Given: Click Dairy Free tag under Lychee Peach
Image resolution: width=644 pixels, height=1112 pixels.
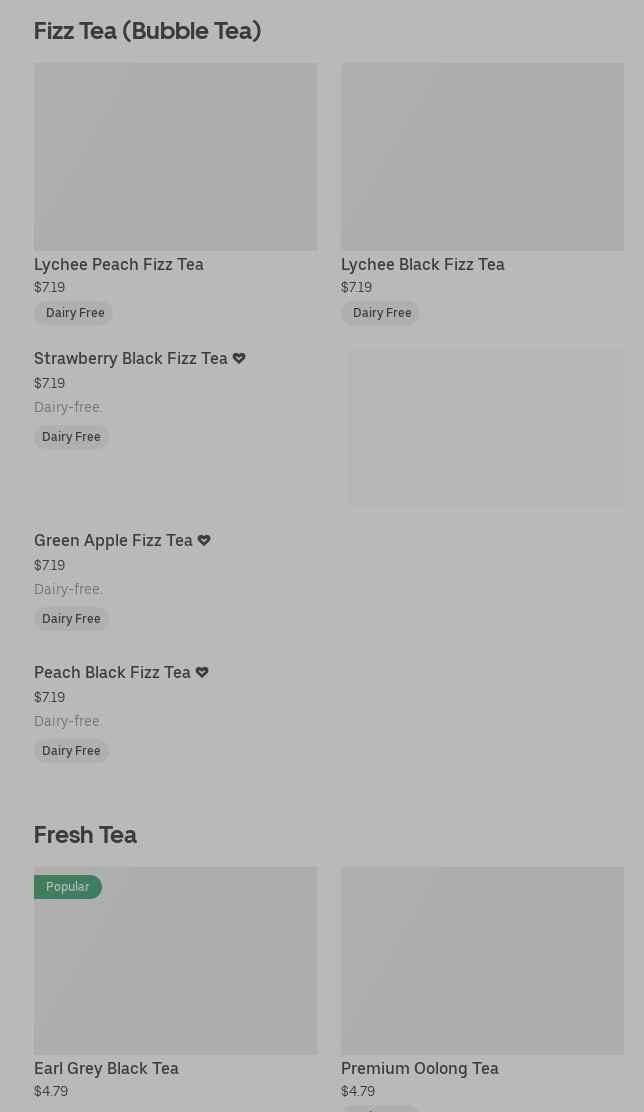Looking at the screenshot, I should [x=75, y=313].
